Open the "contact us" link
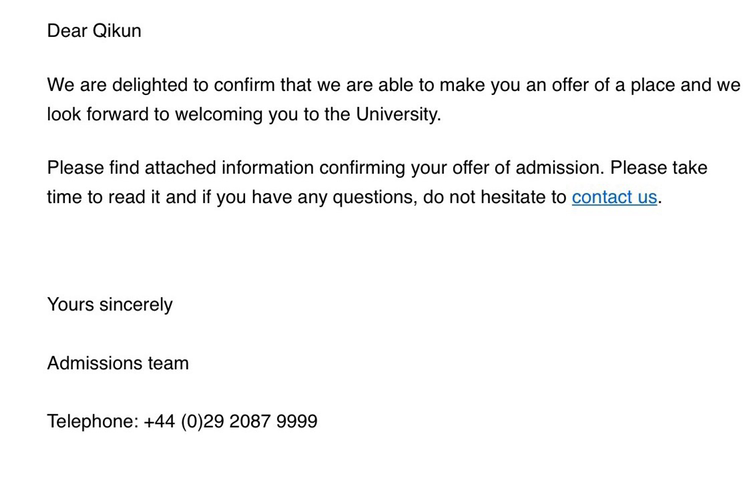This screenshot has width=750, height=498. pos(614,197)
